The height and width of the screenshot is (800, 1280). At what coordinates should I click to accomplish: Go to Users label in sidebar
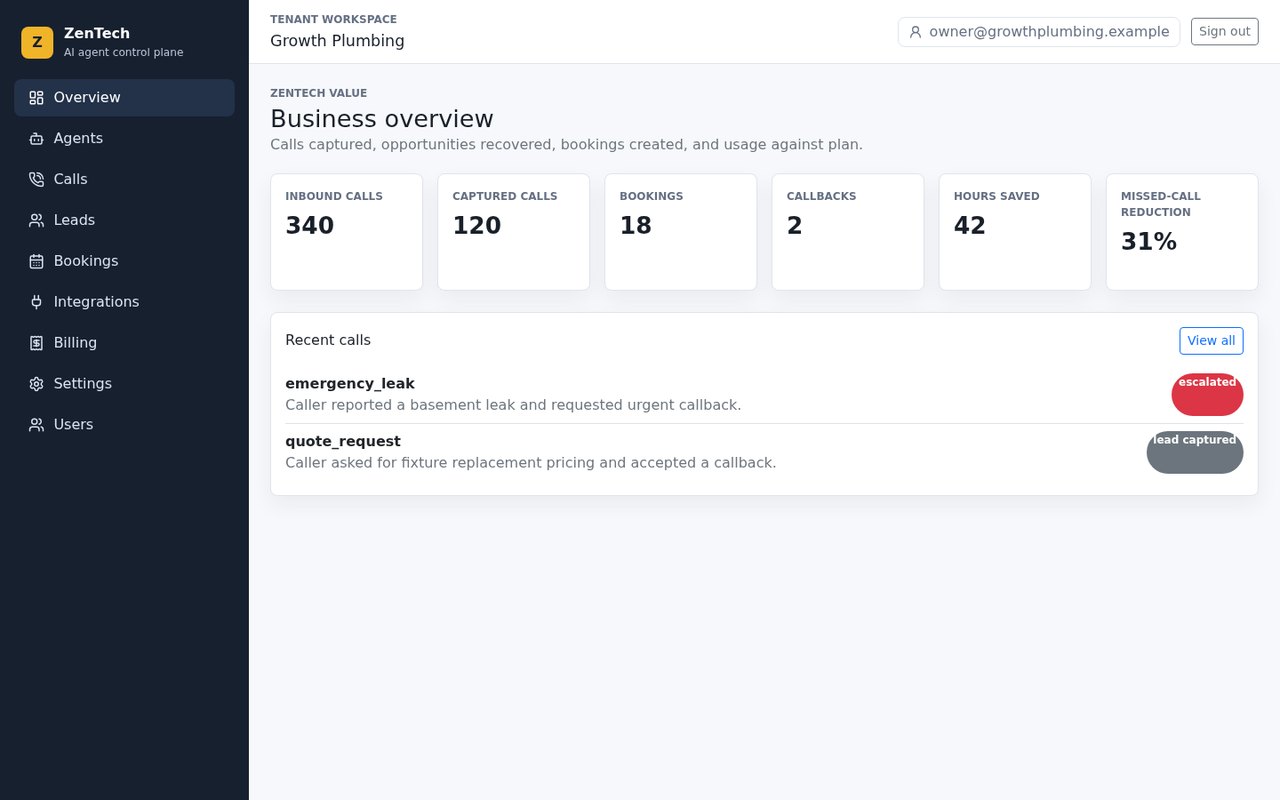73,425
